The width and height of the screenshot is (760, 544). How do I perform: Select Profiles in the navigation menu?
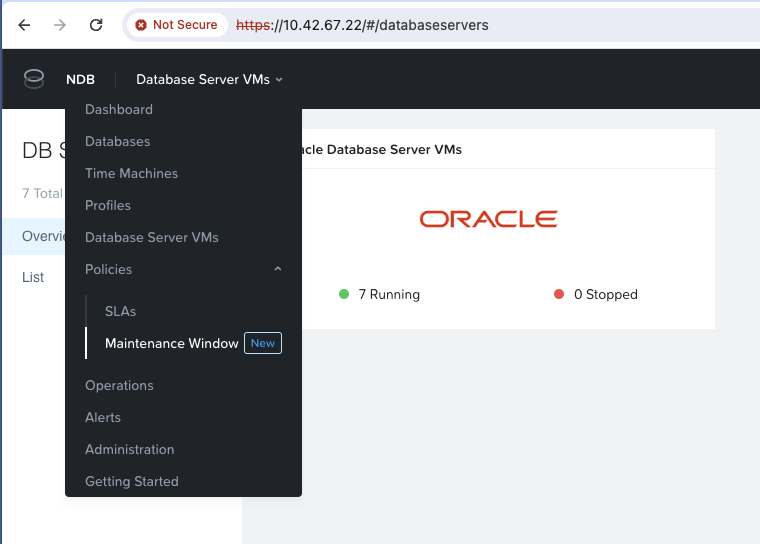[108, 206]
